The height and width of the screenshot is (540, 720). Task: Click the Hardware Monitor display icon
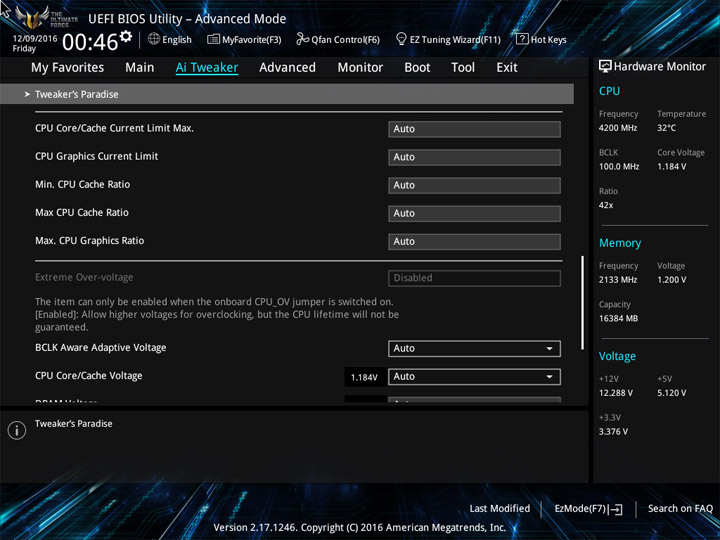(605, 66)
